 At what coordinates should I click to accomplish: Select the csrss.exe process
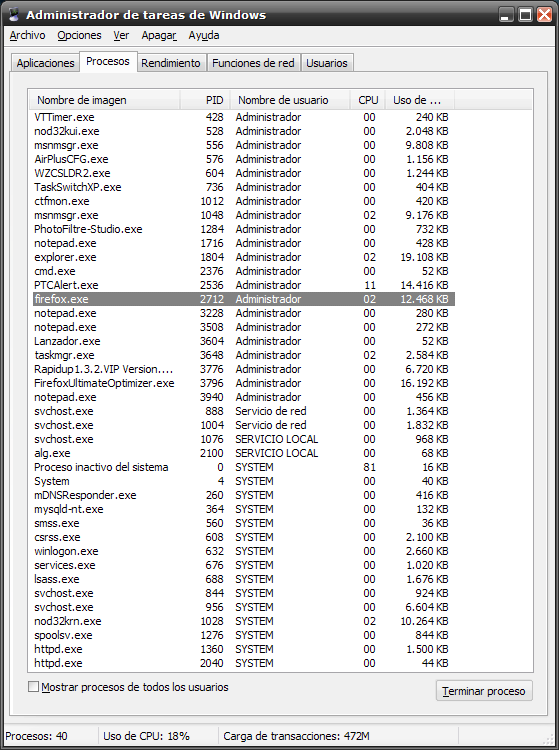tap(243, 537)
